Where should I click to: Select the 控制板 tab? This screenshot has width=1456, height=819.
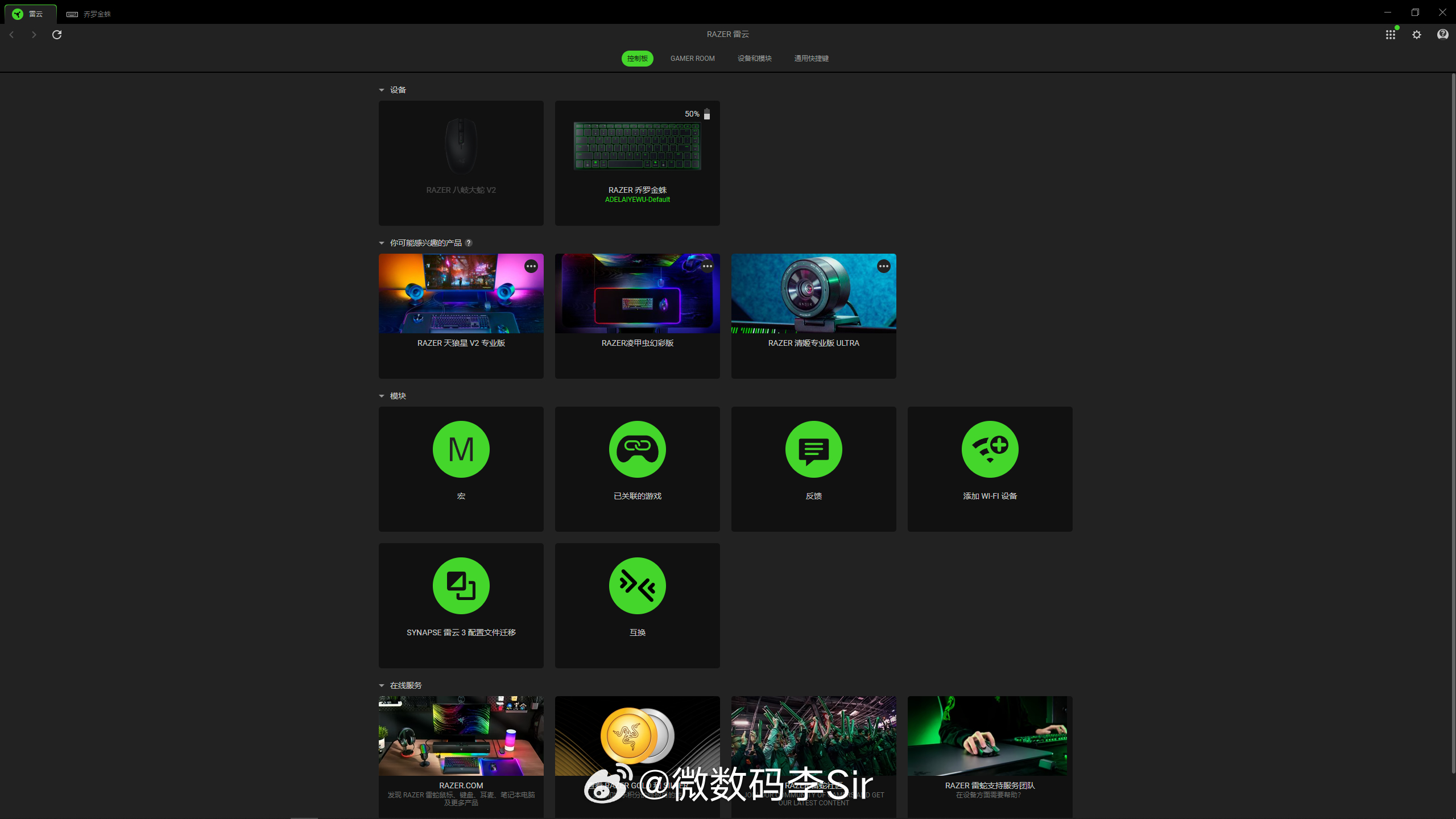pyautogui.click(x=637, y=59)
